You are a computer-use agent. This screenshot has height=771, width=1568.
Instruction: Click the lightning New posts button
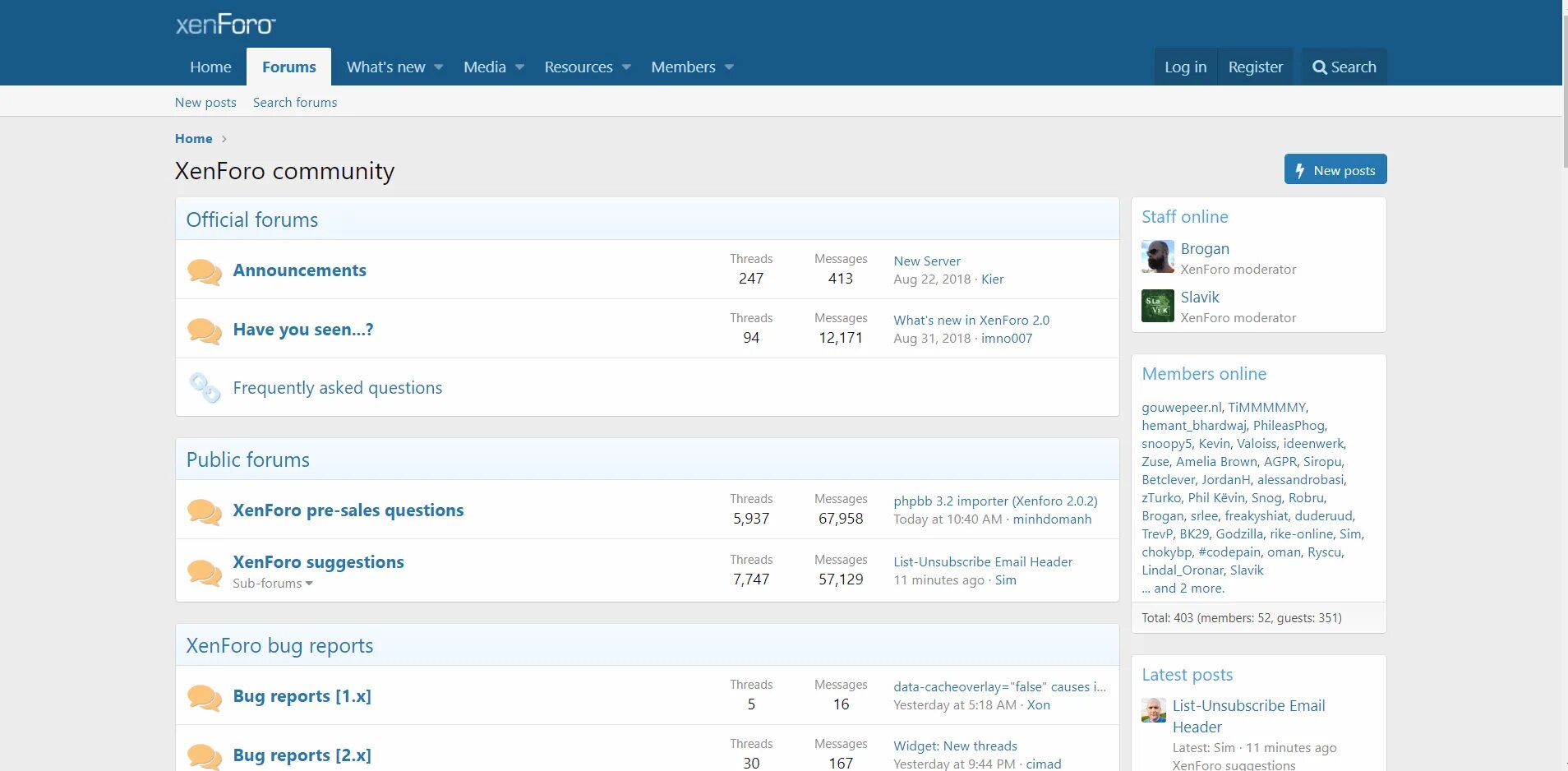(1335, 169)
